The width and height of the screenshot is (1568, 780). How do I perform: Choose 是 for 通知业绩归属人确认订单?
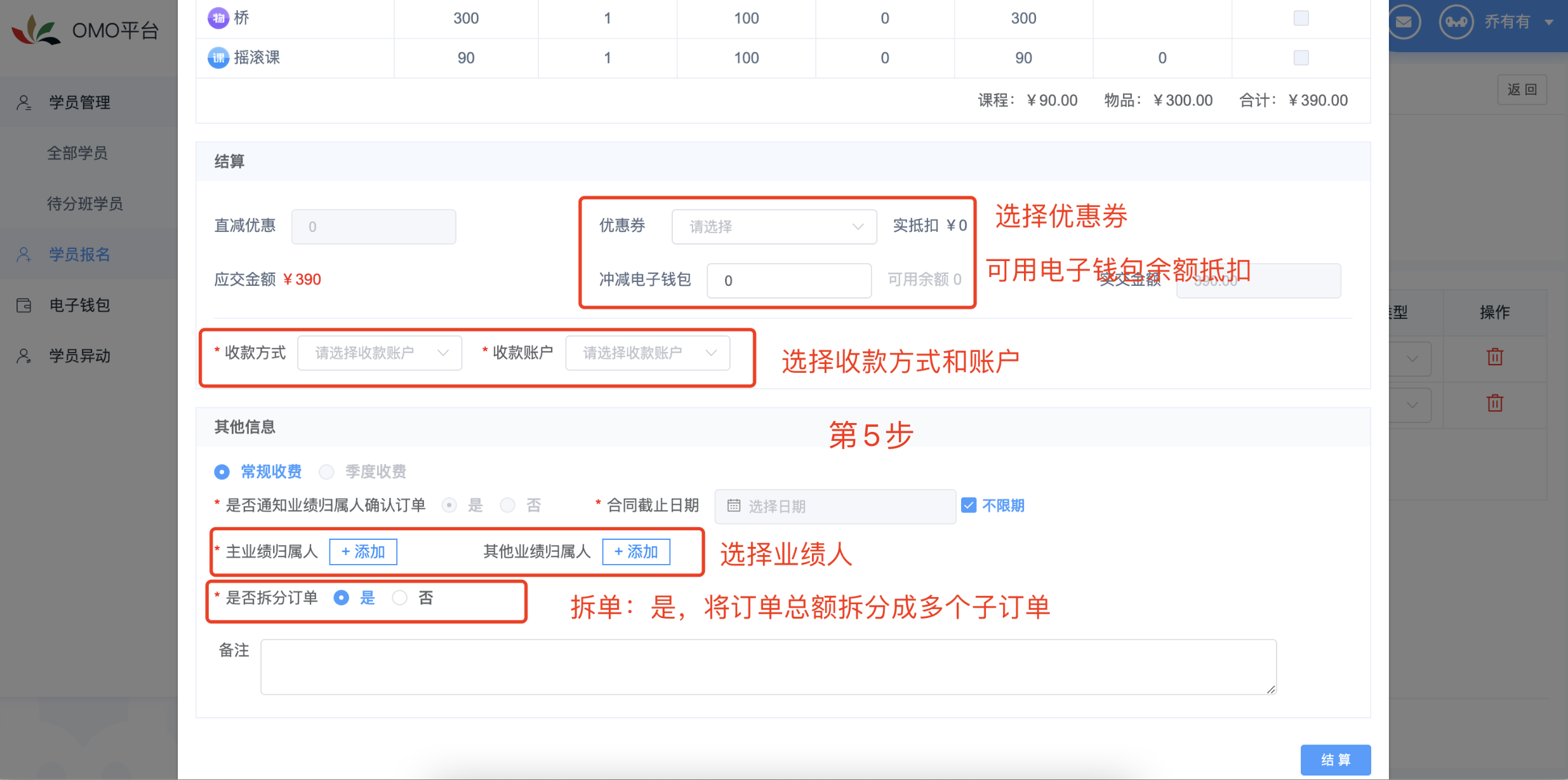449,506
